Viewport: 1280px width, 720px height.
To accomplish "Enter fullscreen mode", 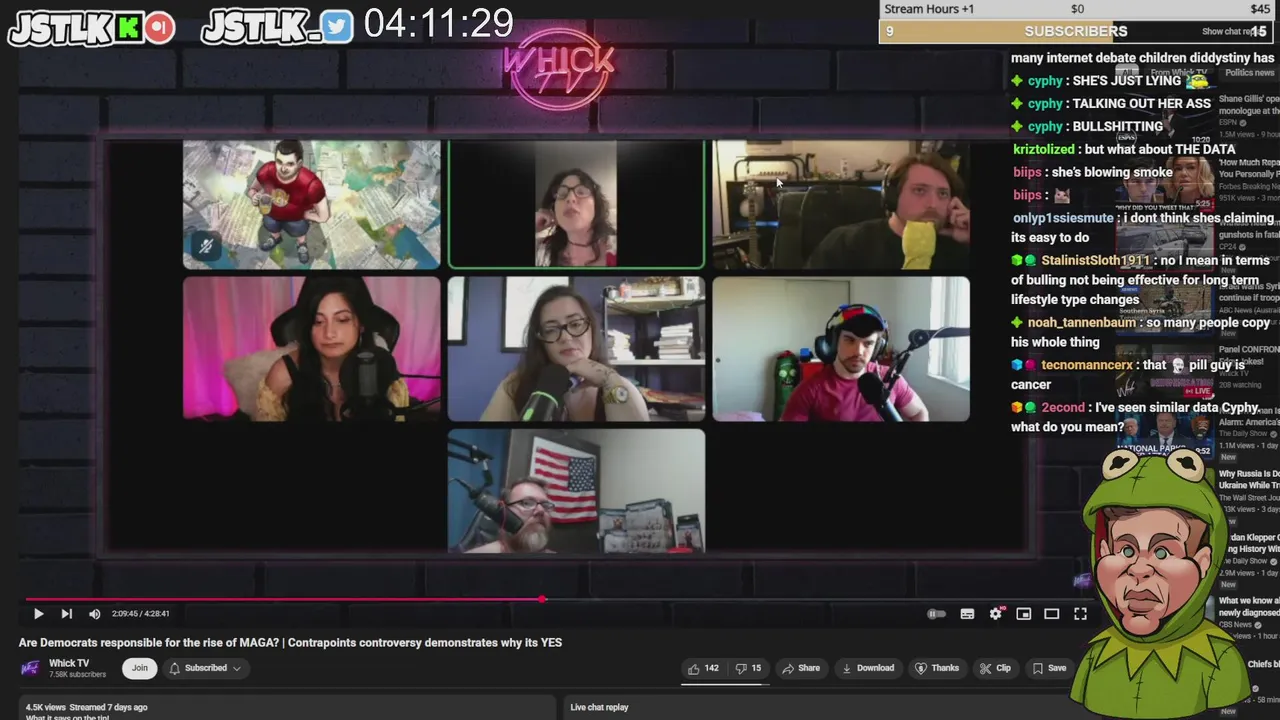I will 1080,614.
